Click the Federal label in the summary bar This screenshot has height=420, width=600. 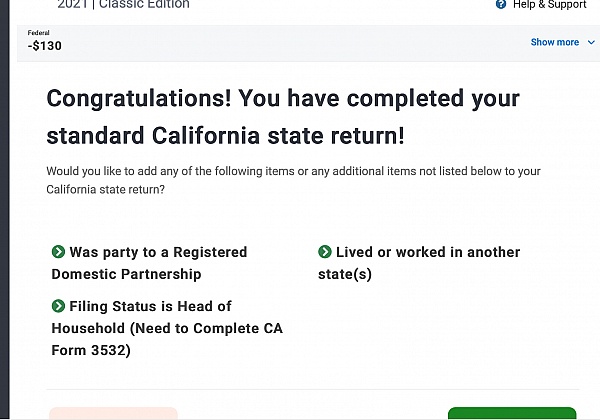[38, 33]
